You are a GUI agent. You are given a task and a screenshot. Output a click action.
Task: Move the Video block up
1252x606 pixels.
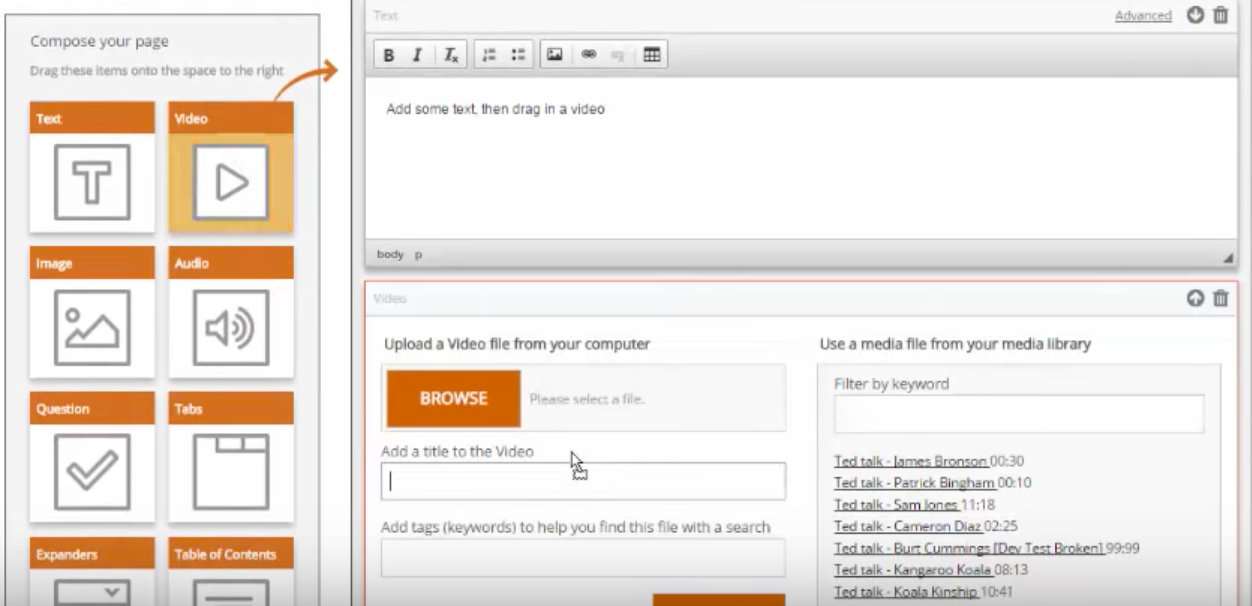click(x=1195, y=298)
